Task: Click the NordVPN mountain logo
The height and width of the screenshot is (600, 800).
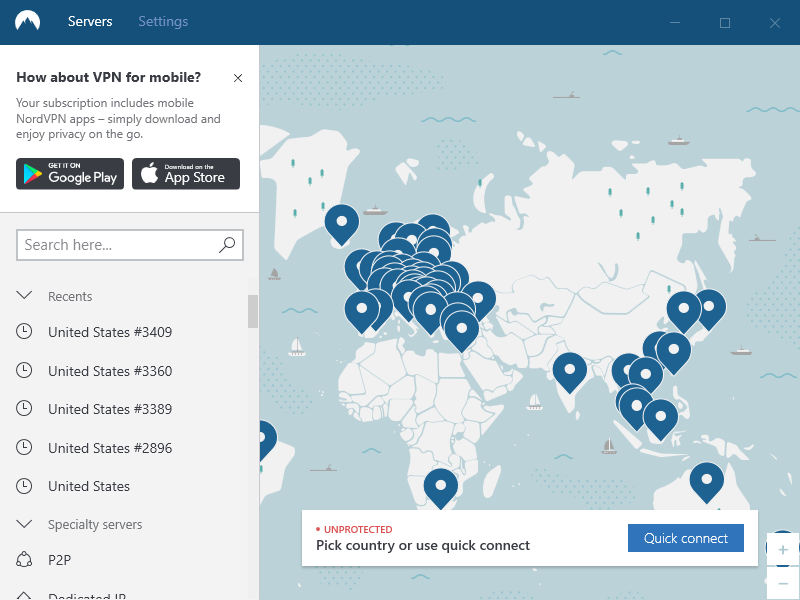Action: (27, 22)
